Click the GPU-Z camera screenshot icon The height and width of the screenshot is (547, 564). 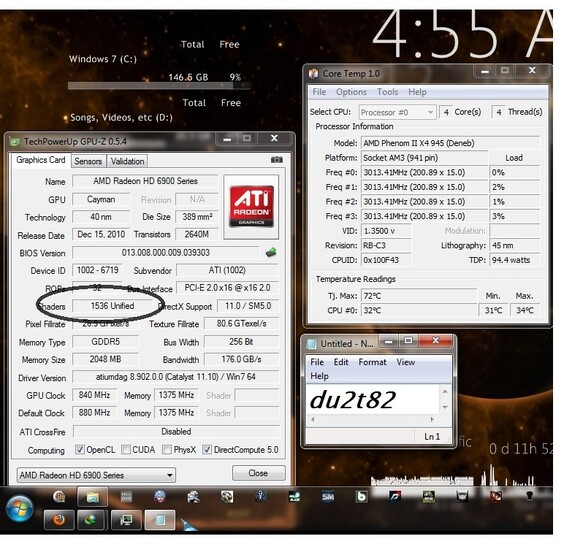coord(276,160)
